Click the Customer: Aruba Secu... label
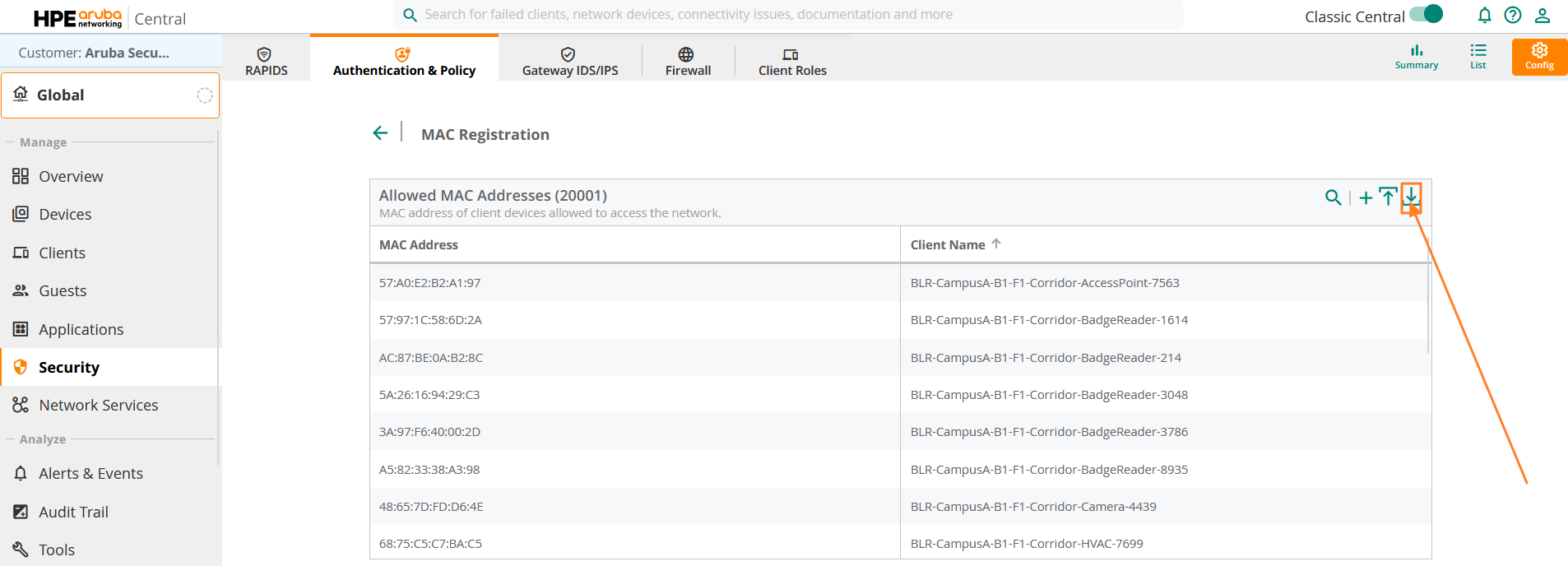The width and height of the screenshot is (1568, 566). (94, 53)
